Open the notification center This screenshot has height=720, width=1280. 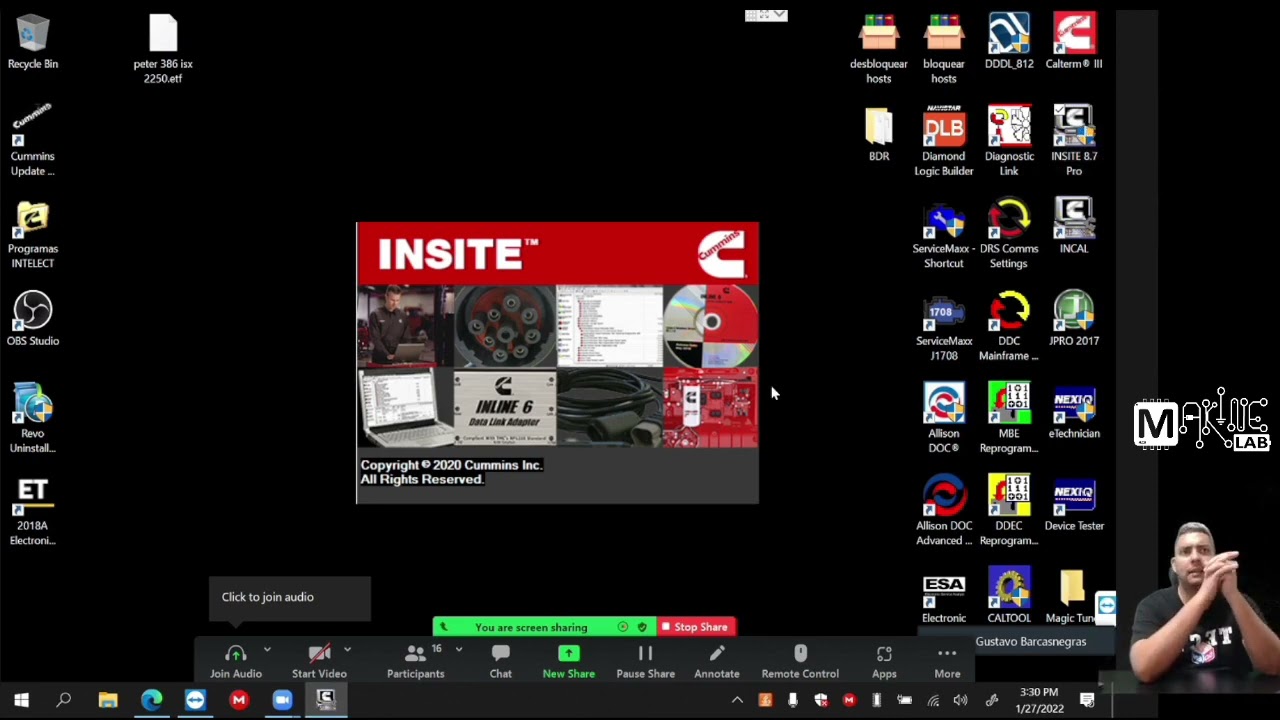1087,700
